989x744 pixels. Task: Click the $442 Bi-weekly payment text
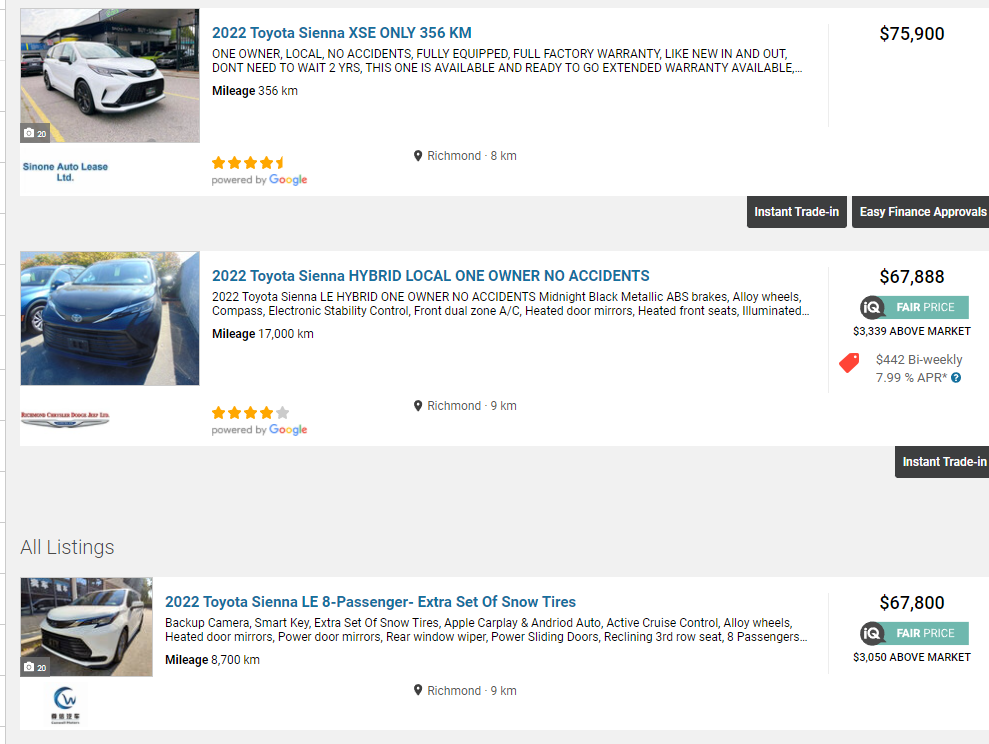tap(918, 360)
